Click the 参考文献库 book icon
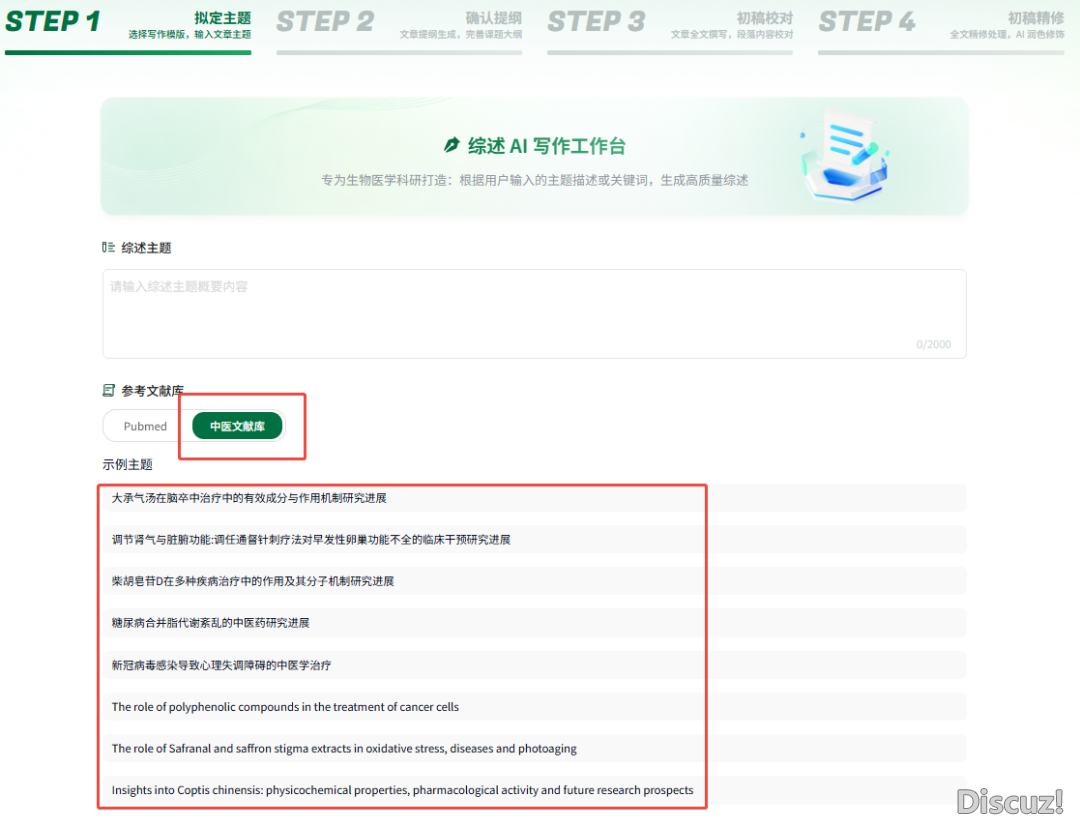 [x=108, y=391]
